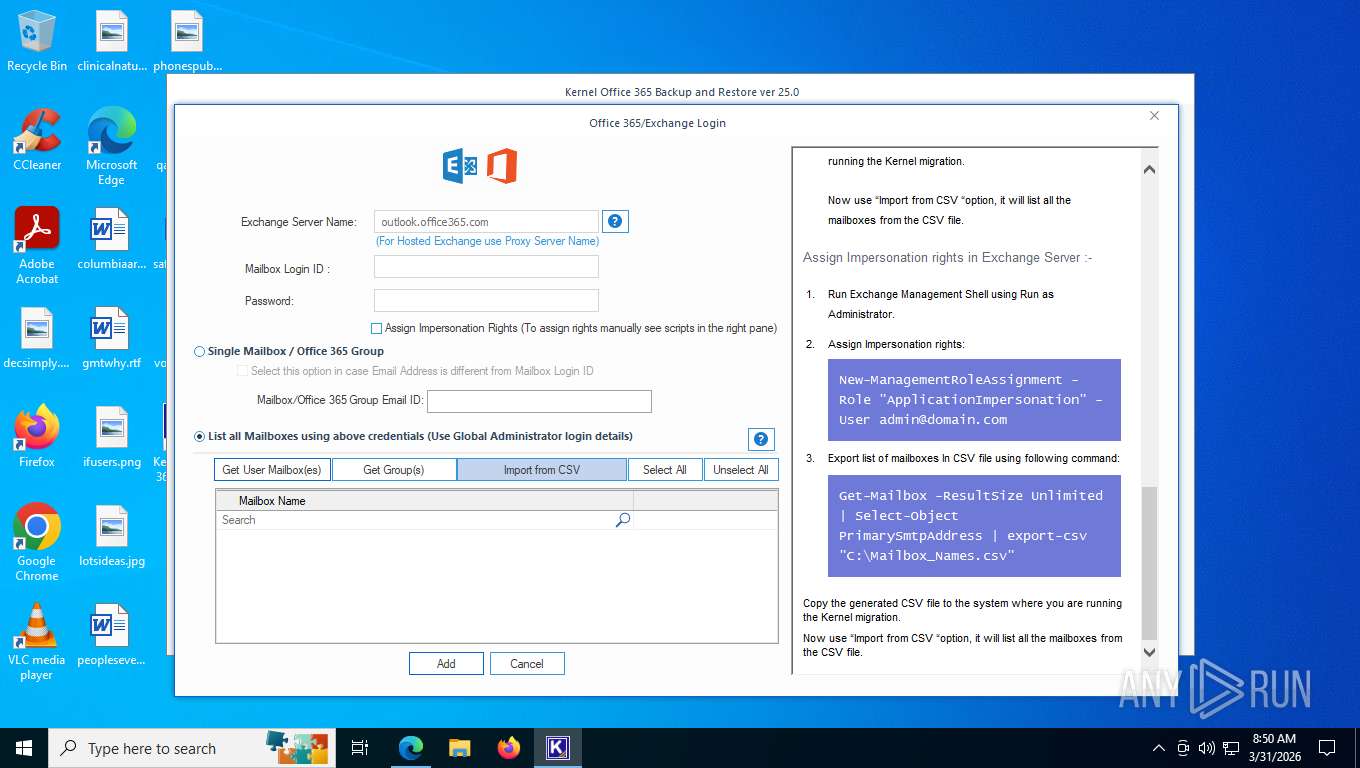Open notification center on taskbar

tap(1327, 748)
